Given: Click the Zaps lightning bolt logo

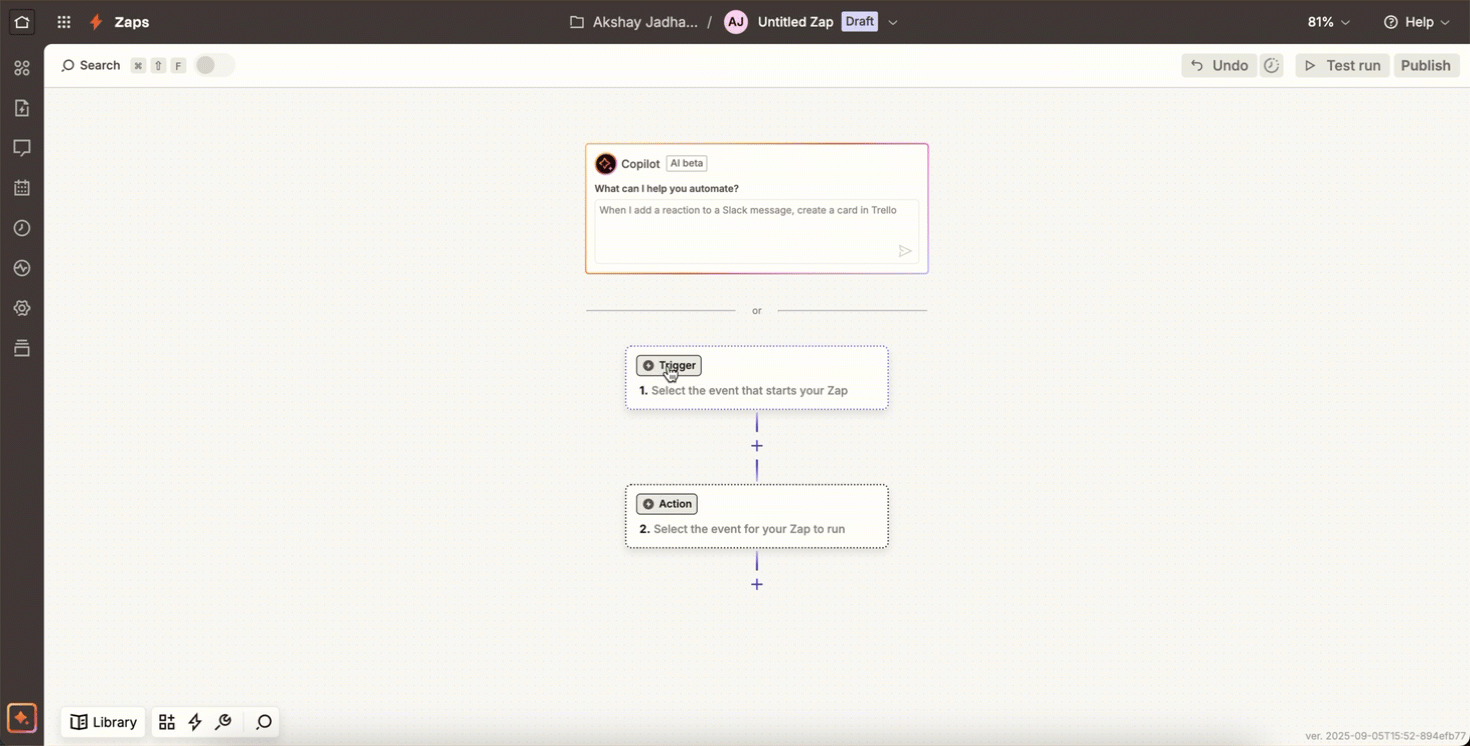Looking at the screenshot, I should pos(96,22).
